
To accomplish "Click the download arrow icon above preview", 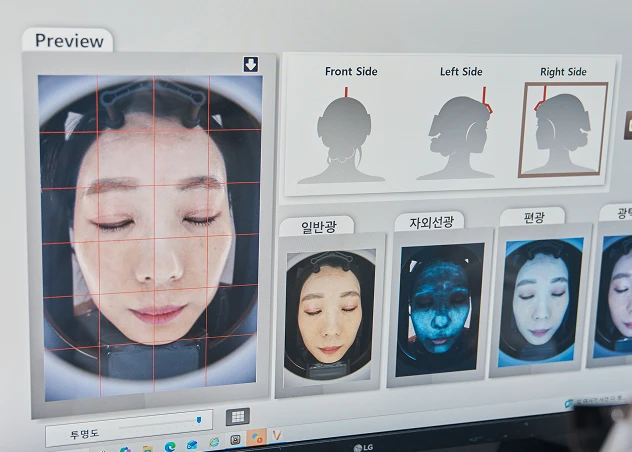I will 251,65.
